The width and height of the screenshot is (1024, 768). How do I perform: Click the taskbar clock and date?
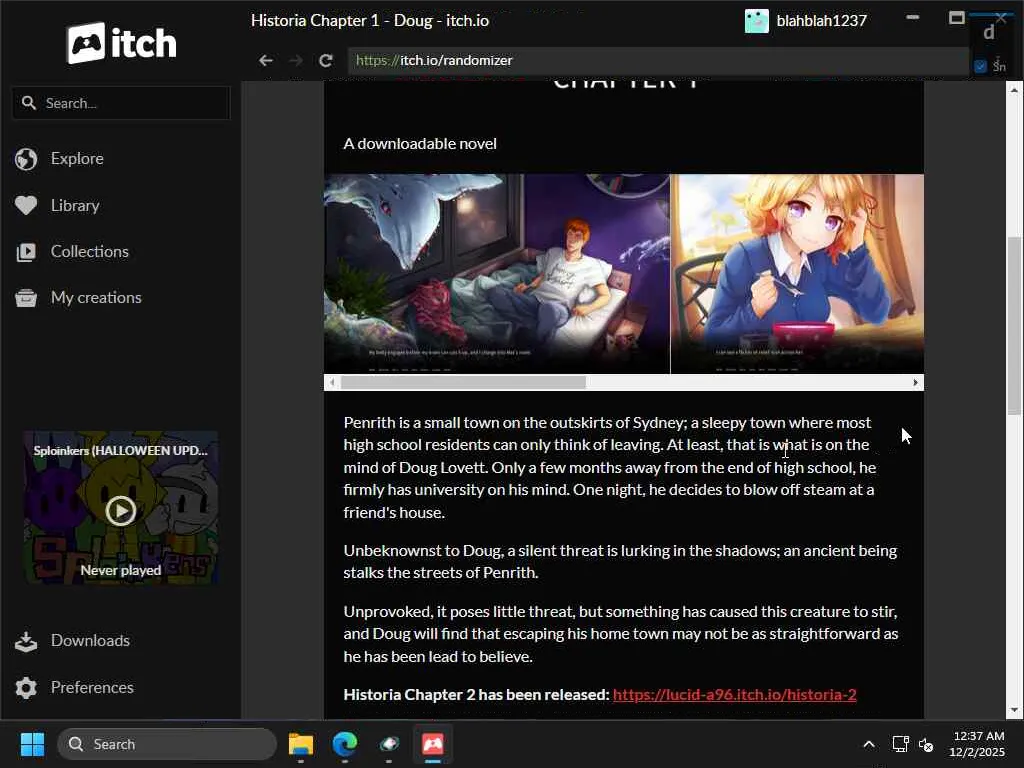977,744
